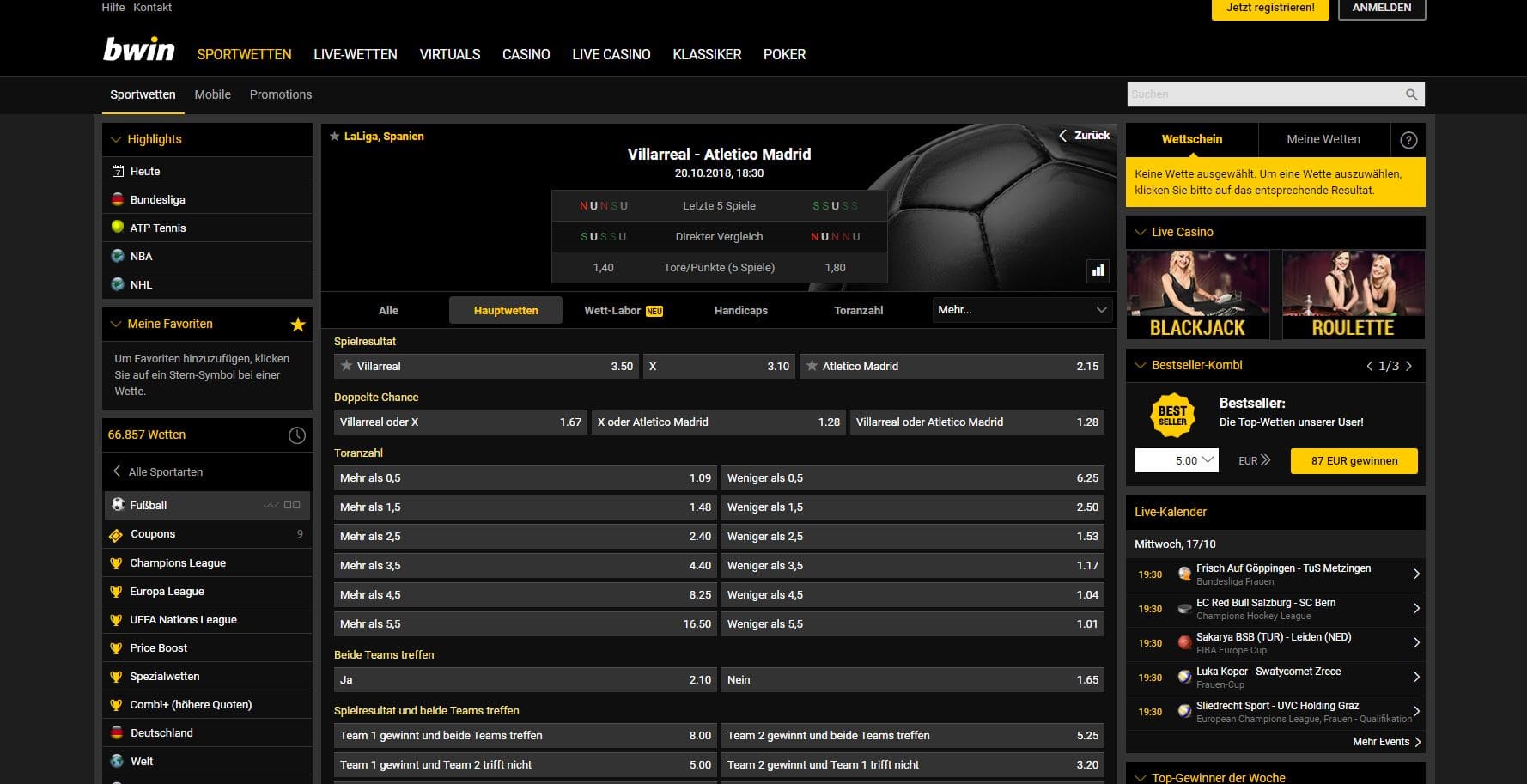Viewport: 1527px width, 784px height.
Task: Open the match statistics chart icon
Action: click(x=1098, y=270)
